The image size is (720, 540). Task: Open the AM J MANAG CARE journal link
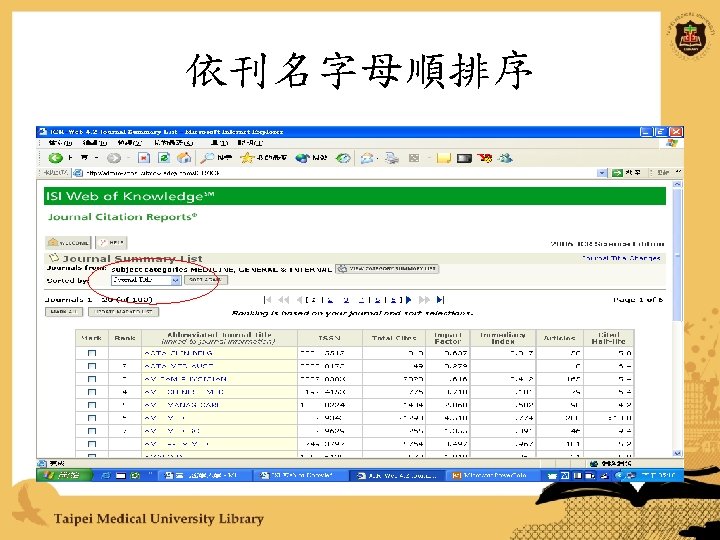point(182,405)
